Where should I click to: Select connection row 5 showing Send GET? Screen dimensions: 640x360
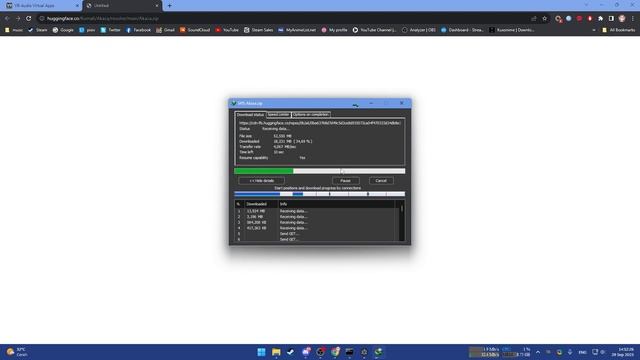(x=315, y=234)
